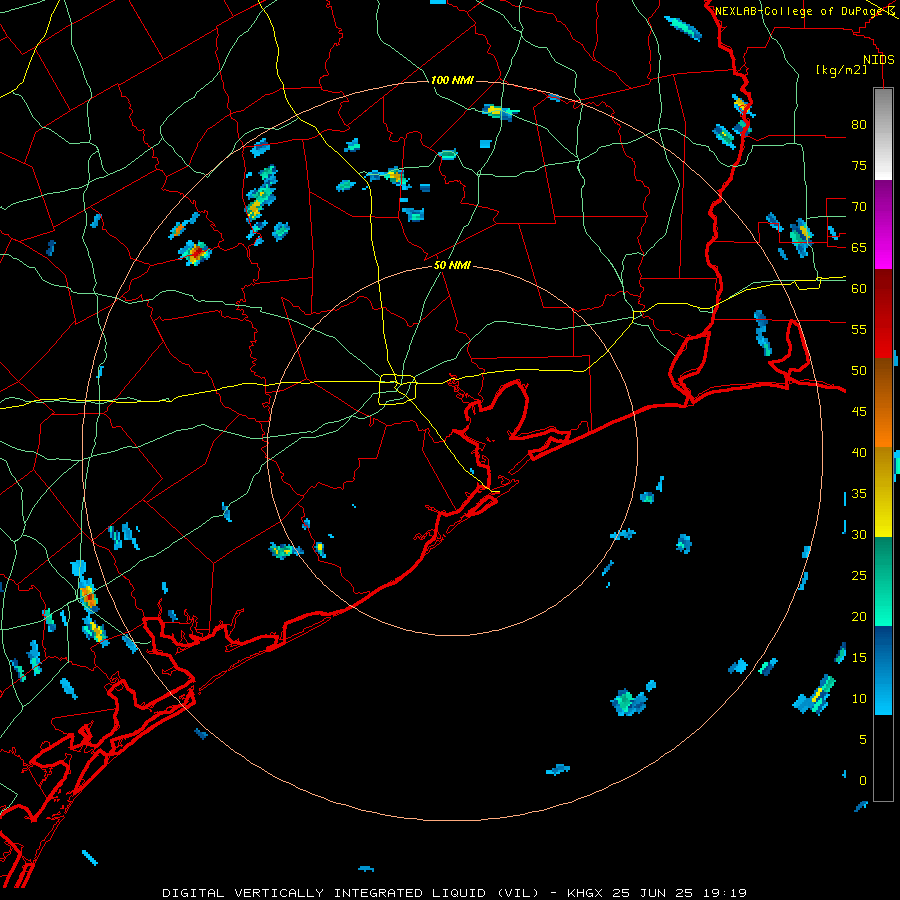Select the white-gray segment of the color bar

(x=883, y=134)
